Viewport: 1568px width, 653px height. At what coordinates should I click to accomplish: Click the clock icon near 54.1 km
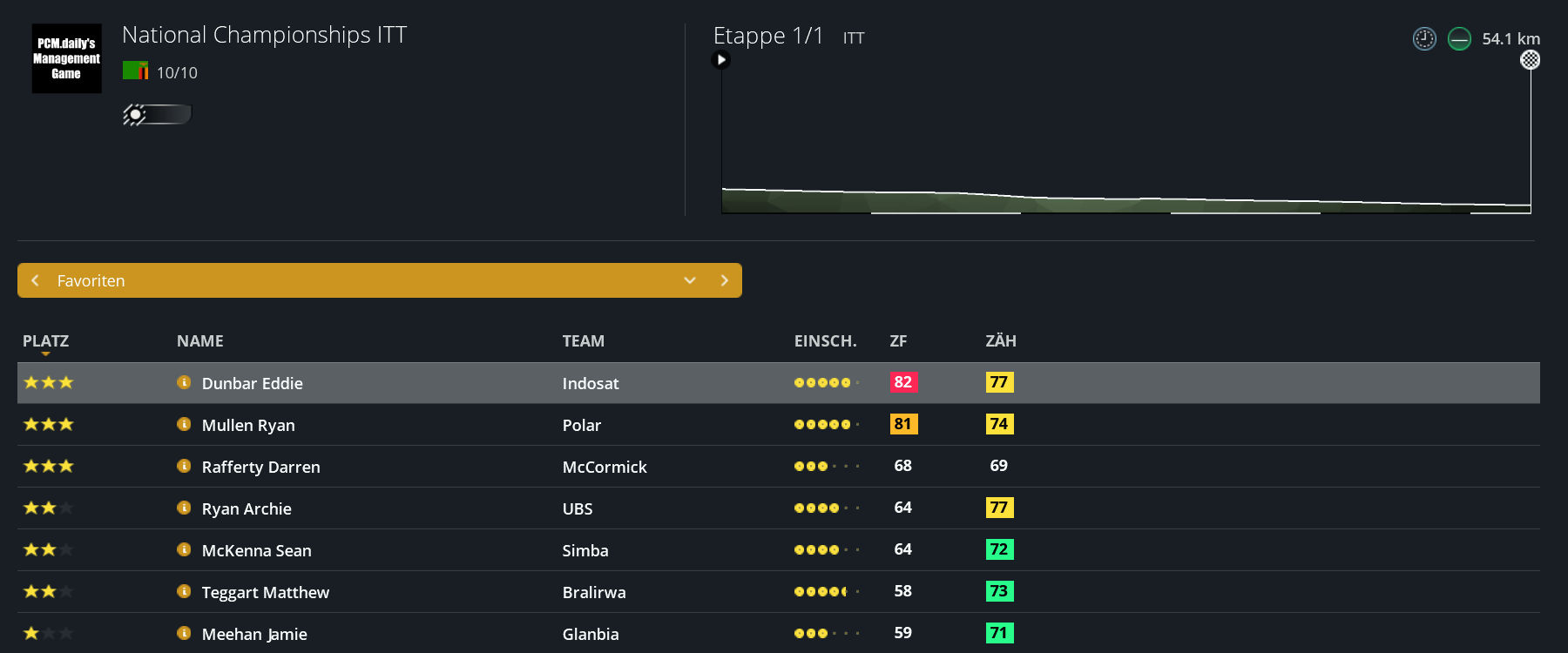pos(1424,39)
